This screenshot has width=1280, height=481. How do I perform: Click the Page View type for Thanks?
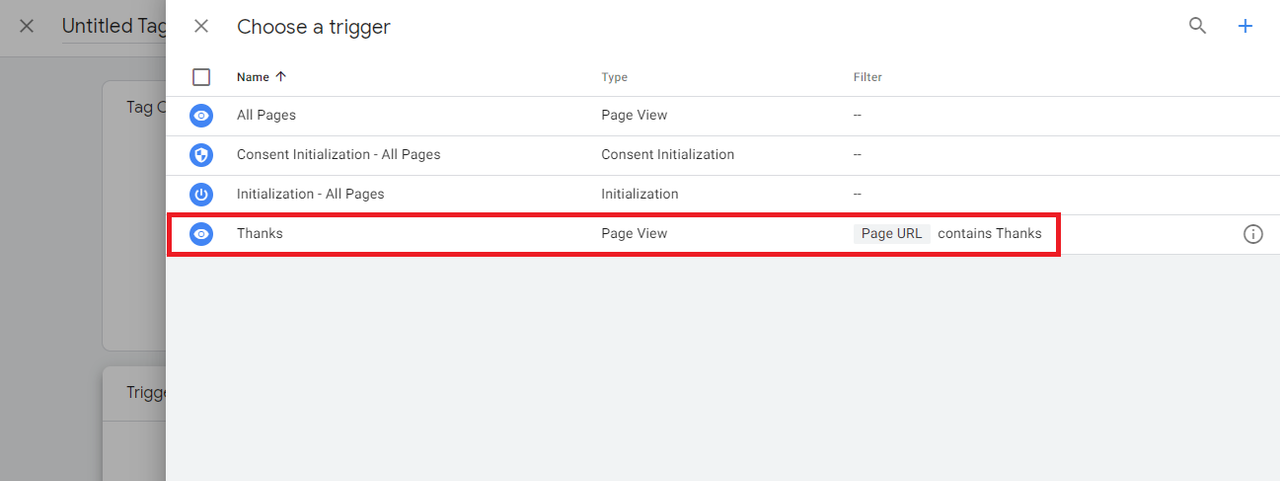point(634,233)
